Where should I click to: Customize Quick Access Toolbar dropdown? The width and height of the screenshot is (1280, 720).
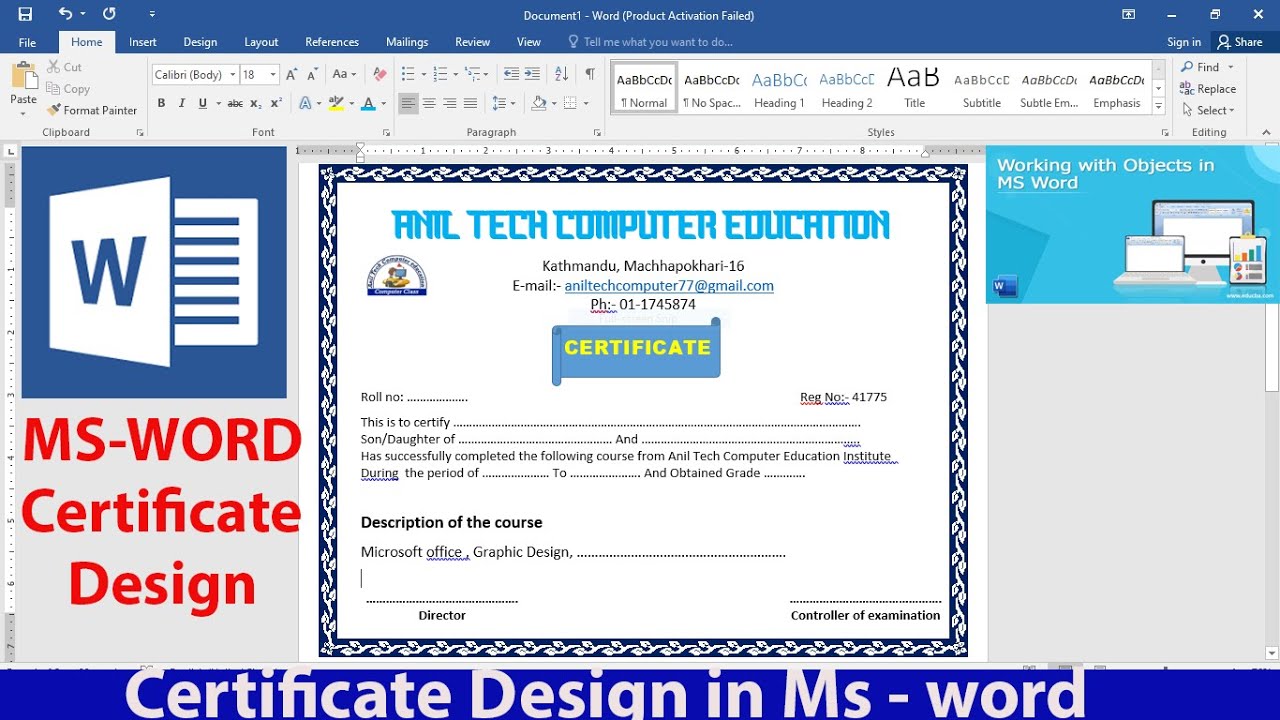point(152,14)
